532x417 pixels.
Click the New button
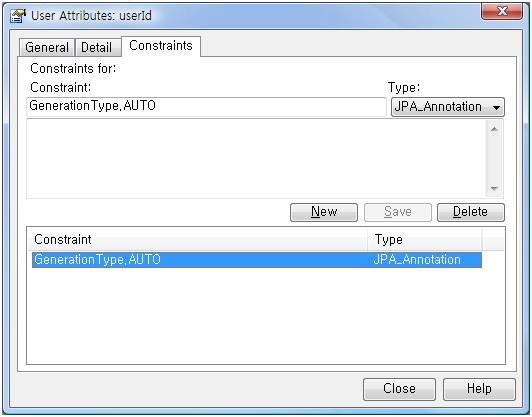tap(324, 212)
